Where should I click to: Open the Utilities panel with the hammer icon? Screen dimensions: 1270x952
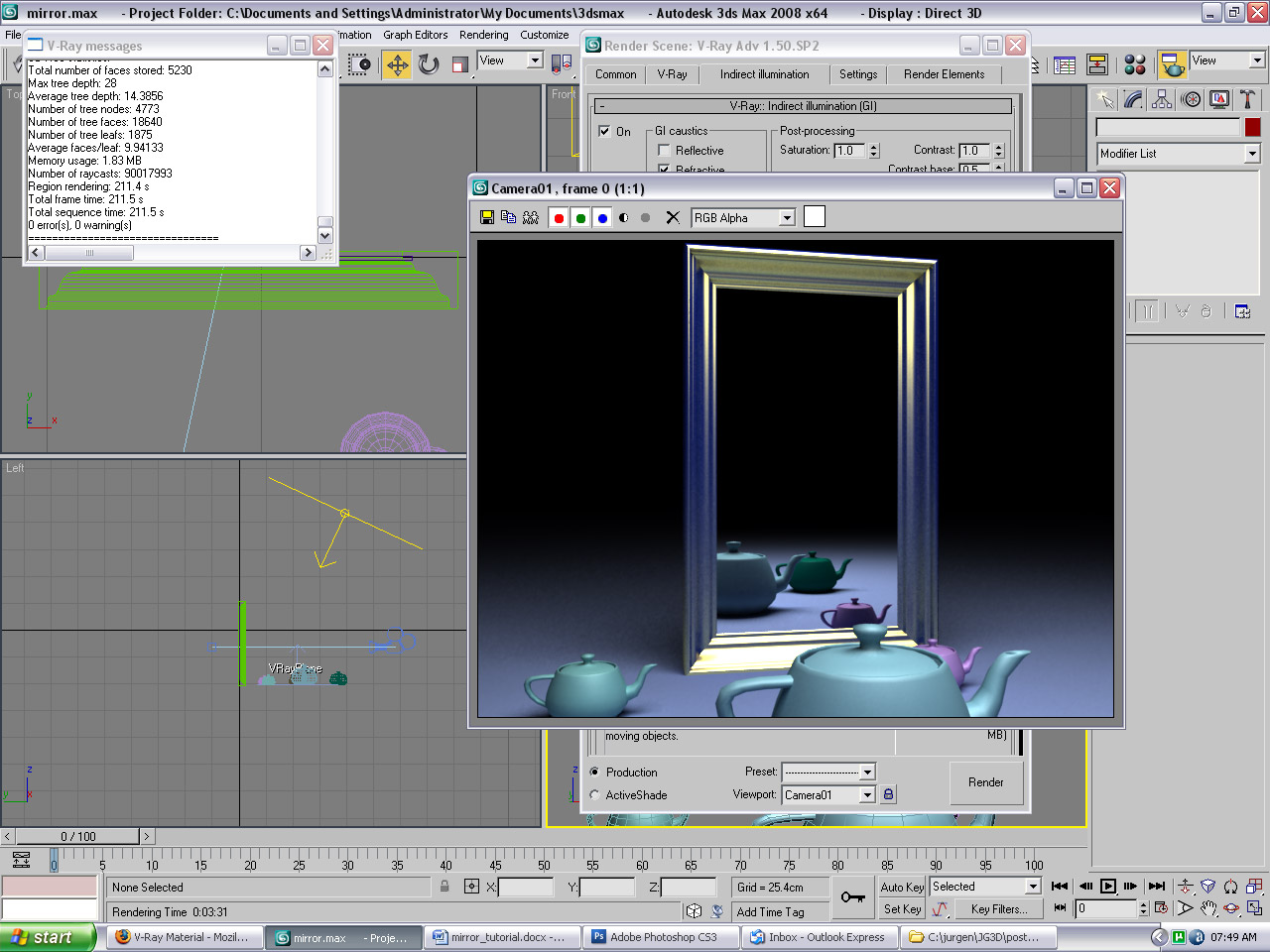(1248, 99)
